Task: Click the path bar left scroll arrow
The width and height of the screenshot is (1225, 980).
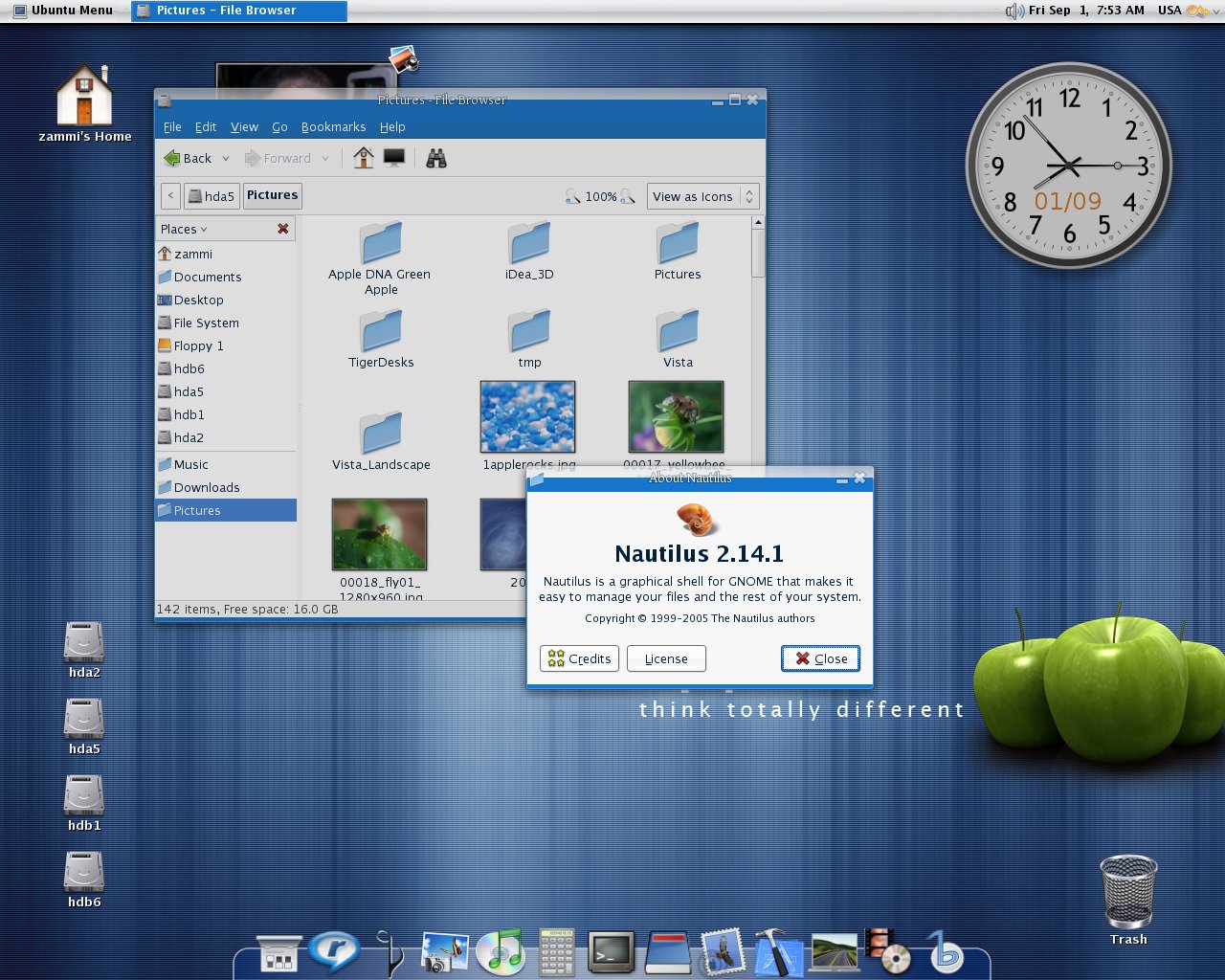Action: click(x=170, y=196)
